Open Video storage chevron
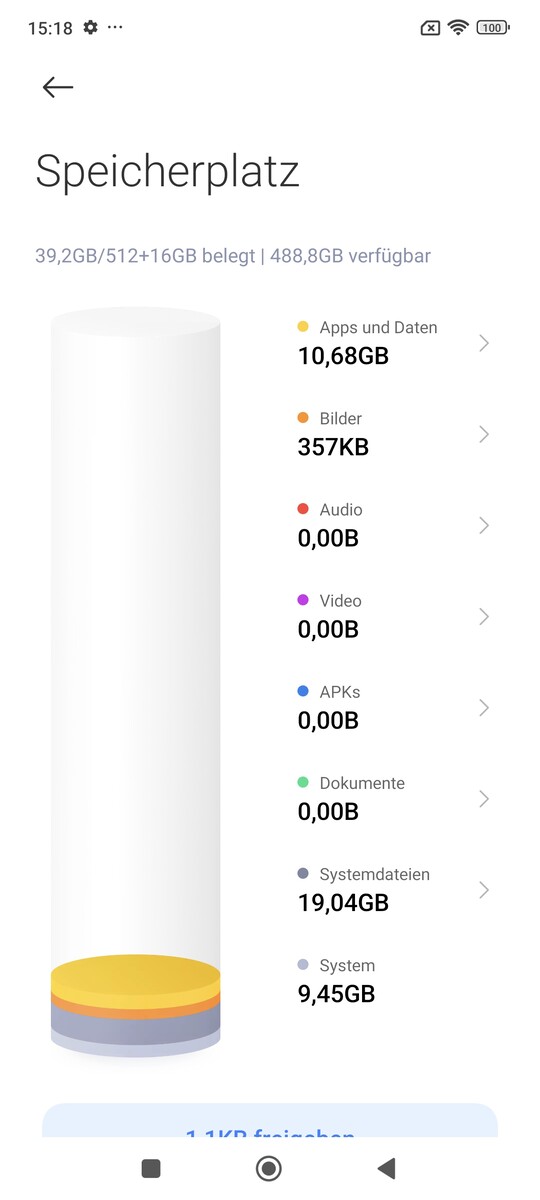 point(484,616)
